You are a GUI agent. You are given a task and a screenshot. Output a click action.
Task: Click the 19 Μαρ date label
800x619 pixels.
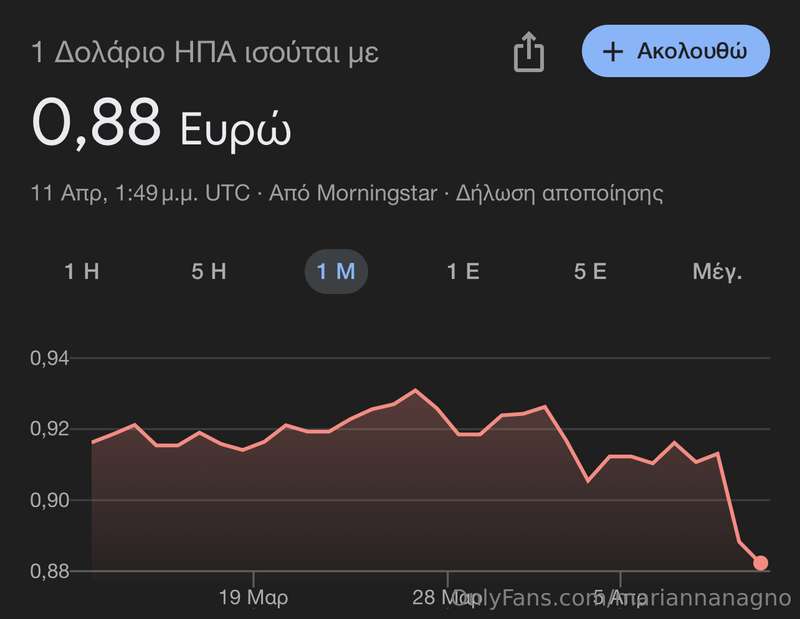pyautogui.click(x=253, y=597)
